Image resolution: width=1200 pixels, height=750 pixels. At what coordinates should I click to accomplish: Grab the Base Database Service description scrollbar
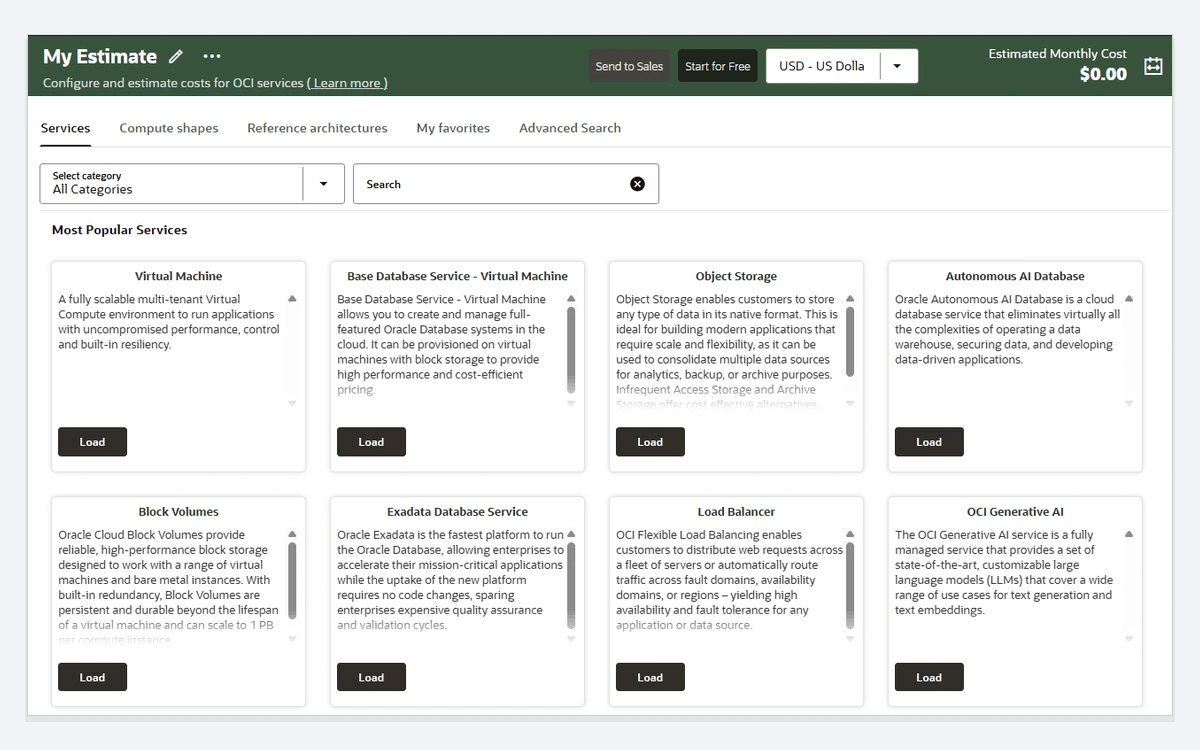coord(571,350)
